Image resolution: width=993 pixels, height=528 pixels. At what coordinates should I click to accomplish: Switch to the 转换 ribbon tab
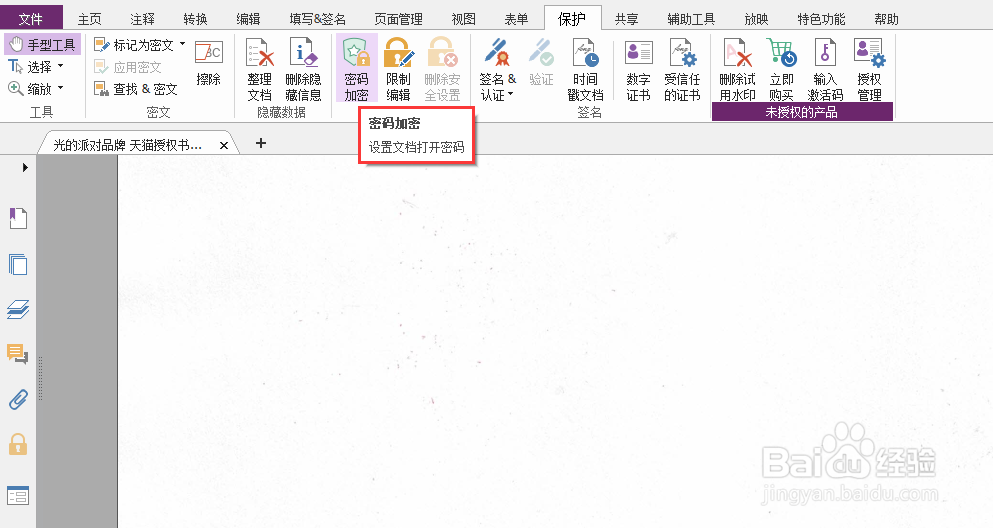coord(196,19)
